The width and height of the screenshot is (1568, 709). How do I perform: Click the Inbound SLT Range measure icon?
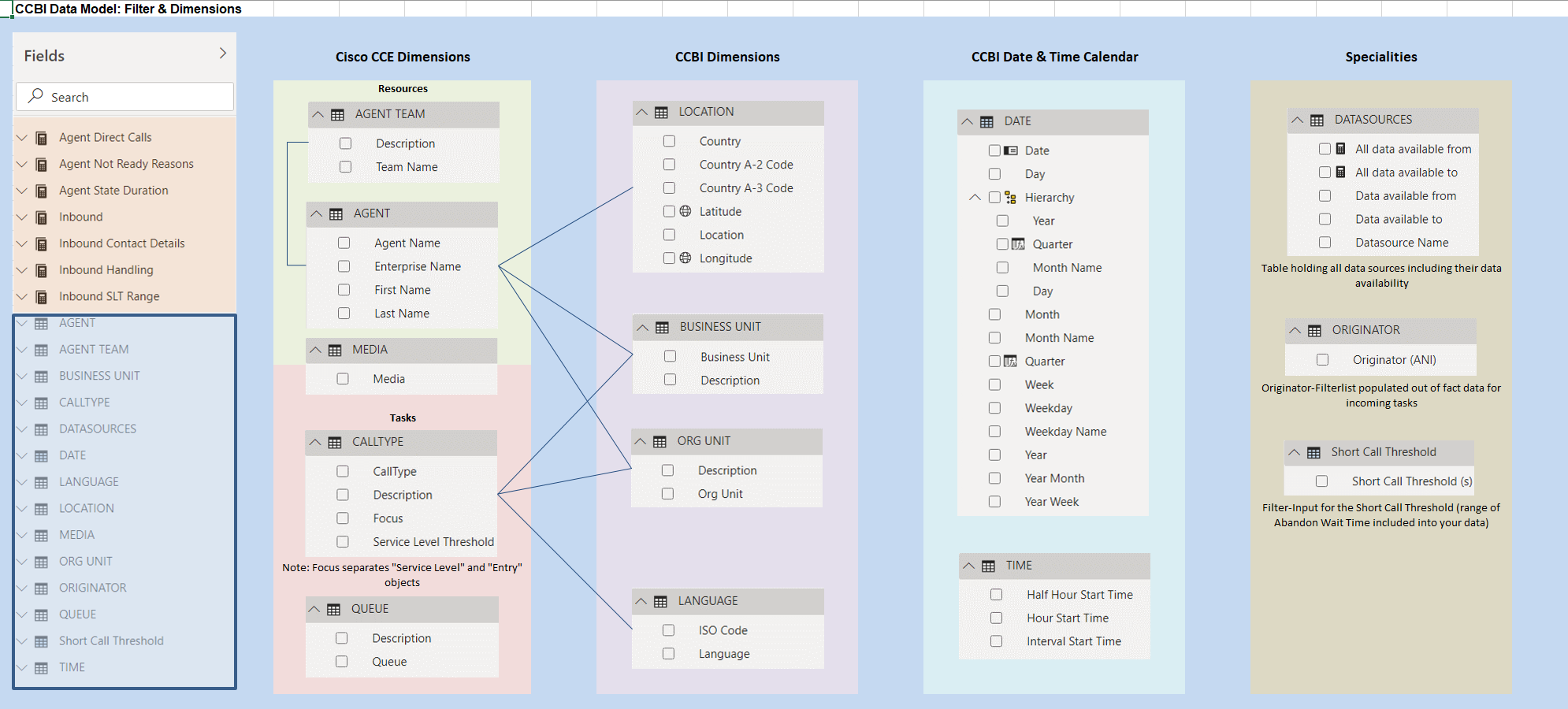42,297
